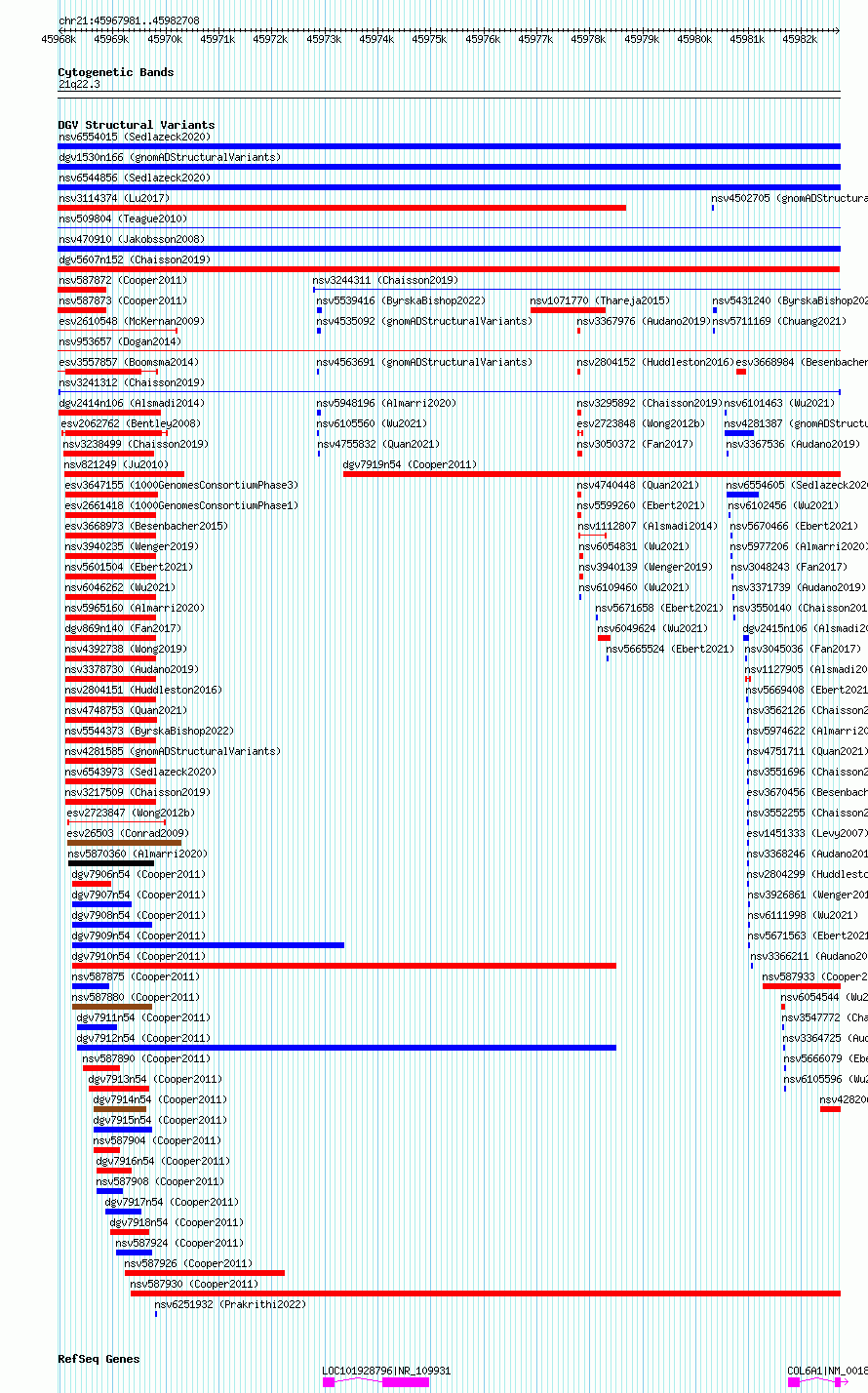Click nsv1112807 (Alsmadi2014) label

coord(649,526)
